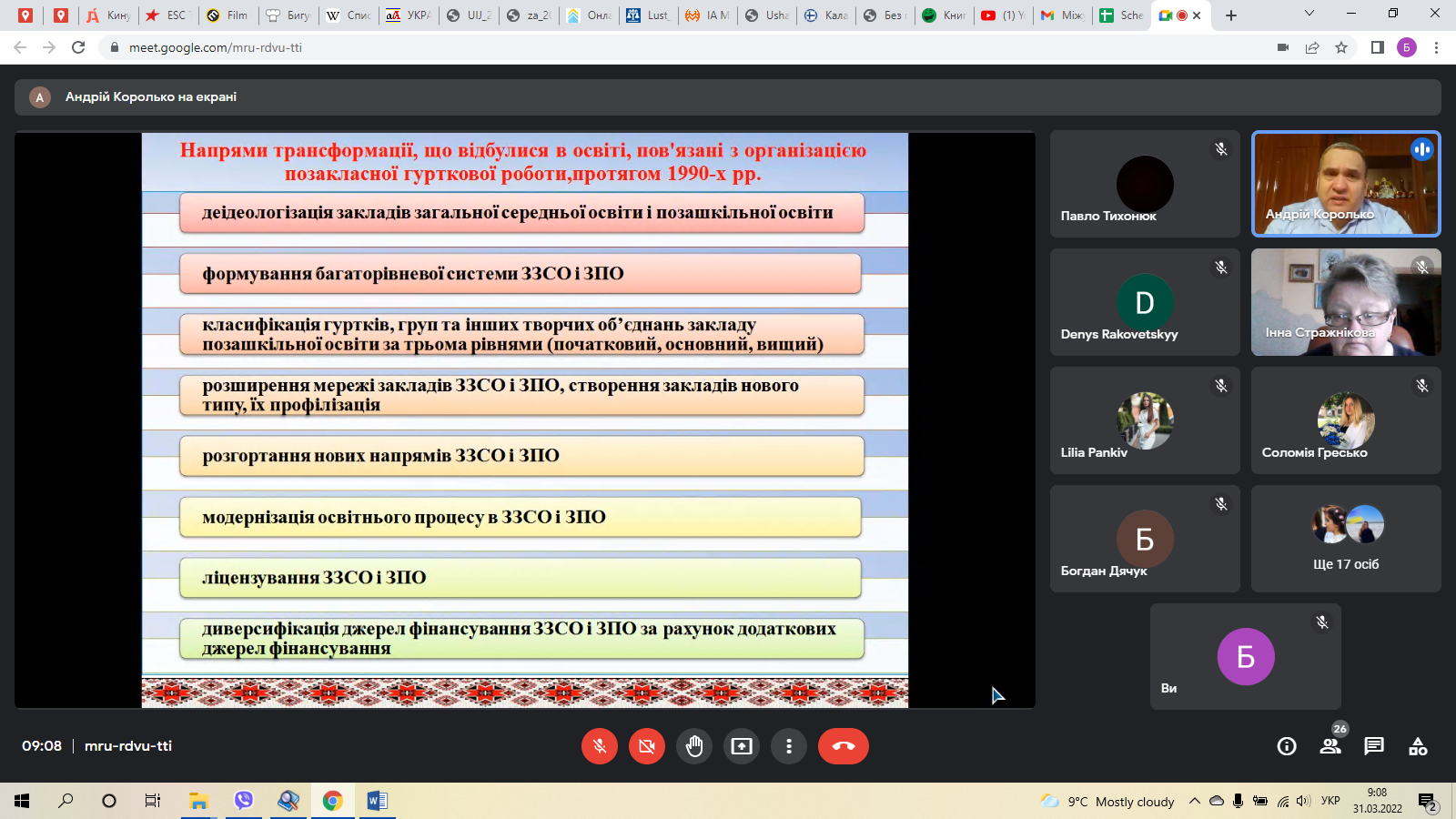Turn on the camera in Meet
Viewport: 1456px width, 819px height.
click(x=647, y=746)
